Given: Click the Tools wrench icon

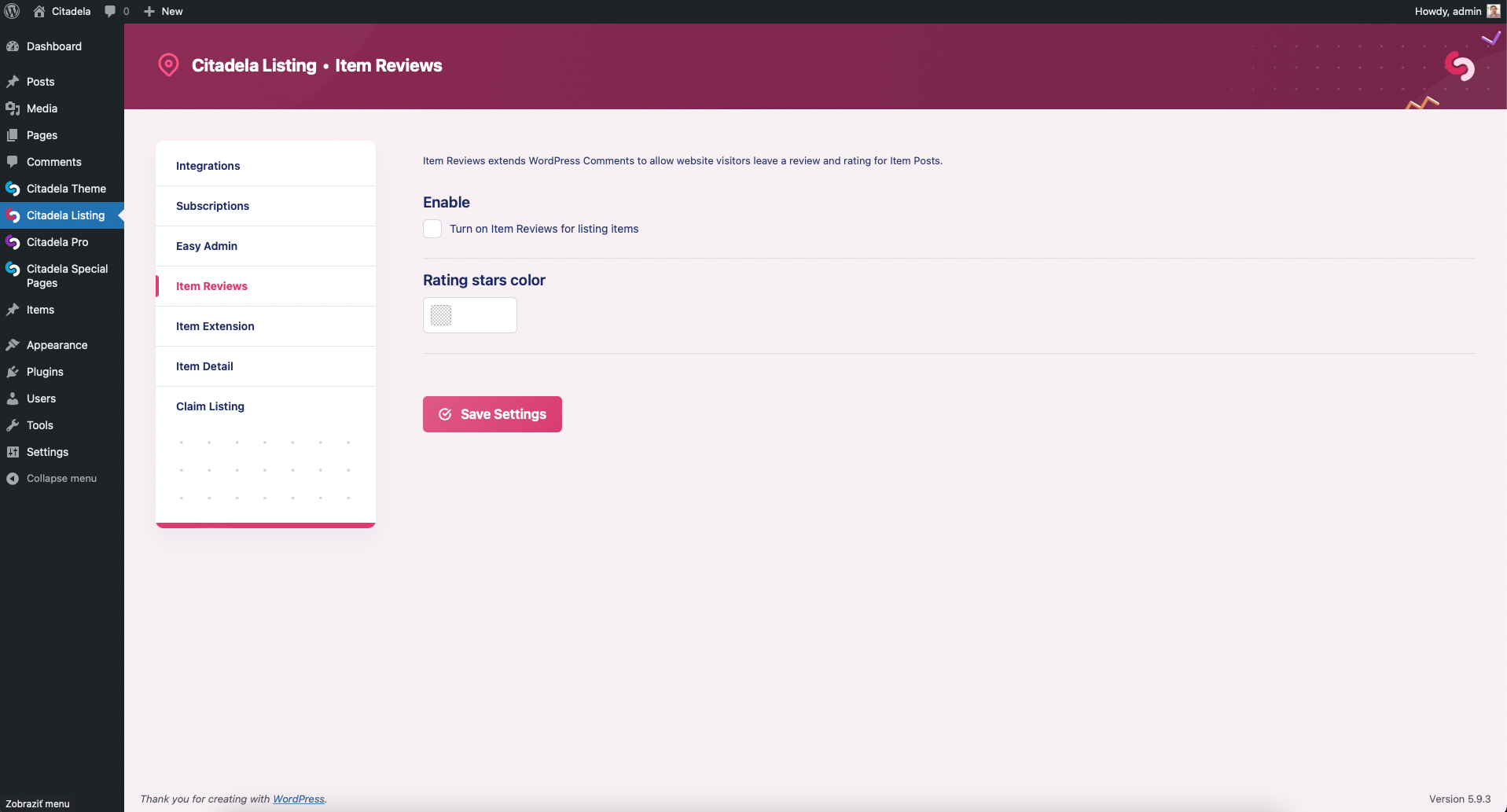Looking at the screenshot, I should click(x=13, y=425).
